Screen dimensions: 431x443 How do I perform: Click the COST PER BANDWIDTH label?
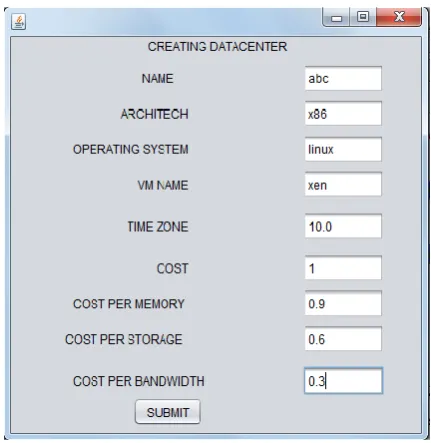[139, 381]
